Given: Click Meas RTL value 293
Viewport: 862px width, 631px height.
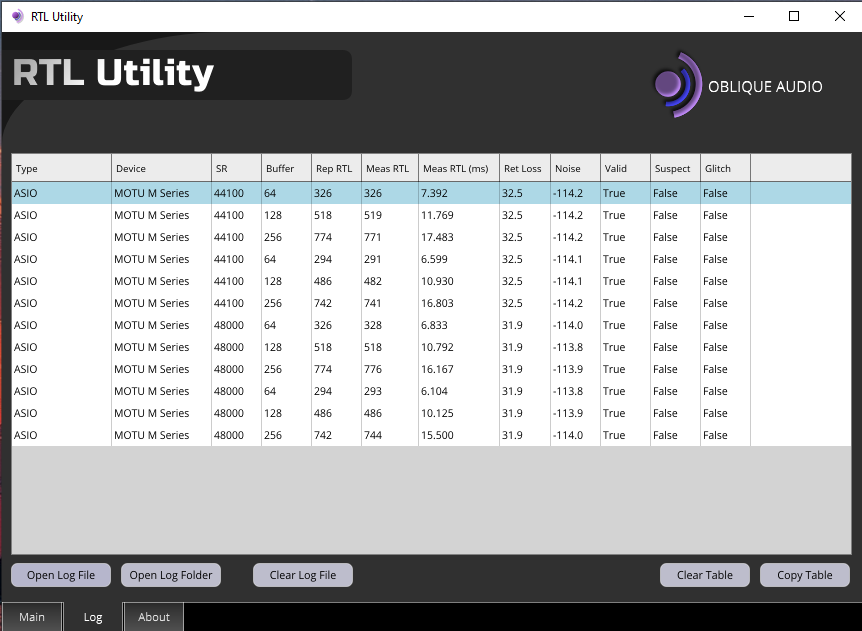Looking at the screenshot, I should [373, 391].
